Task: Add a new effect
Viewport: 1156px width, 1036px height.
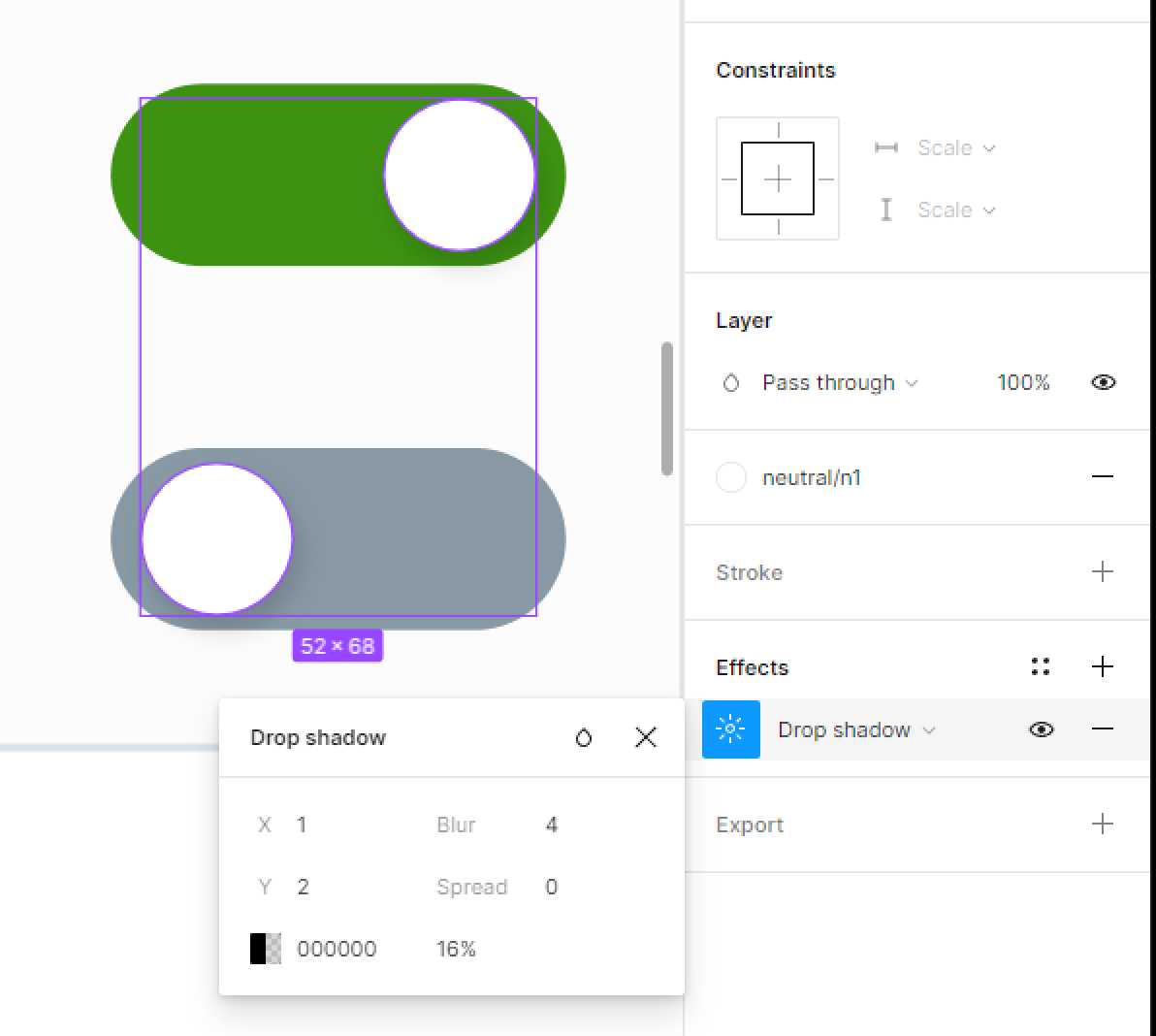Action: coord(1103,666)
